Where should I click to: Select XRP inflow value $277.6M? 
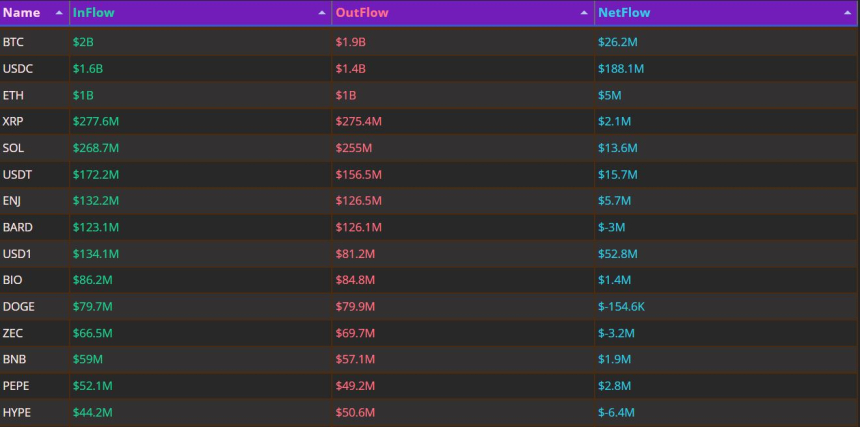[95, 122]
